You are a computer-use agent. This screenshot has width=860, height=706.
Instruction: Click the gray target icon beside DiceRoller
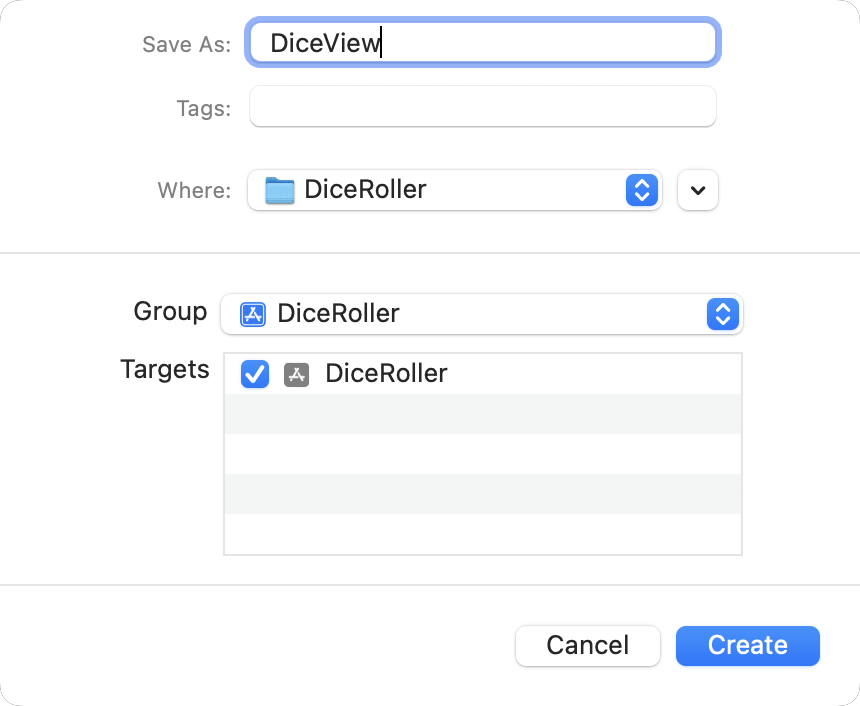(296, 374)
